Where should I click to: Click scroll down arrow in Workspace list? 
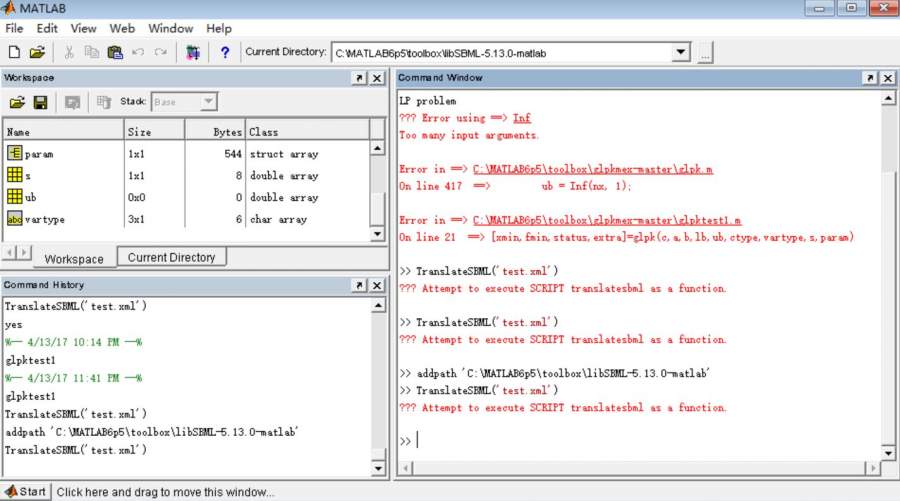pyautogui.click(x=377, y=234)
